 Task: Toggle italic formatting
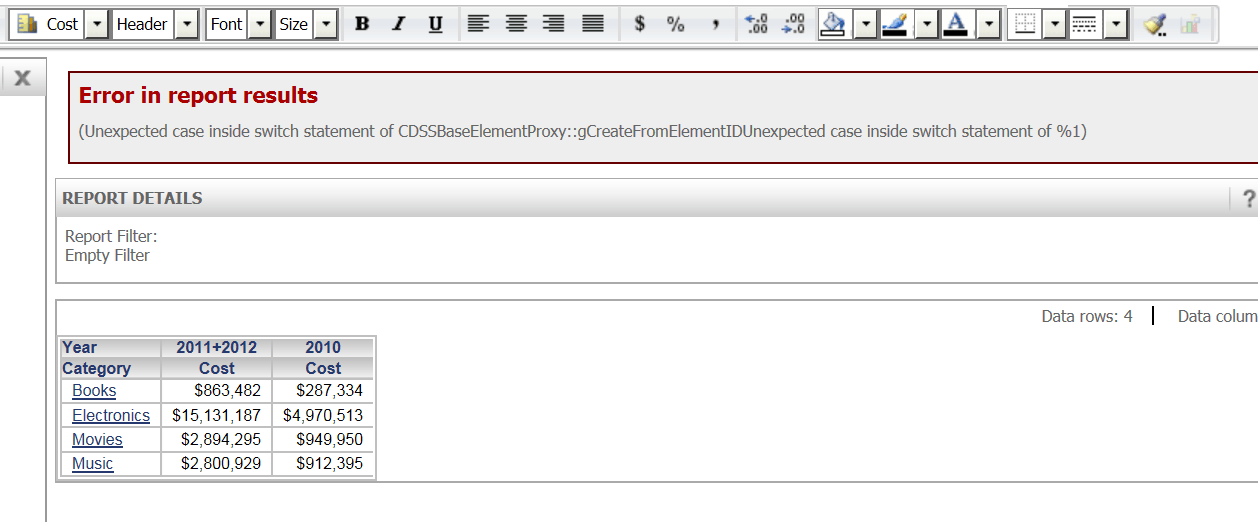[x=398, y=24]
